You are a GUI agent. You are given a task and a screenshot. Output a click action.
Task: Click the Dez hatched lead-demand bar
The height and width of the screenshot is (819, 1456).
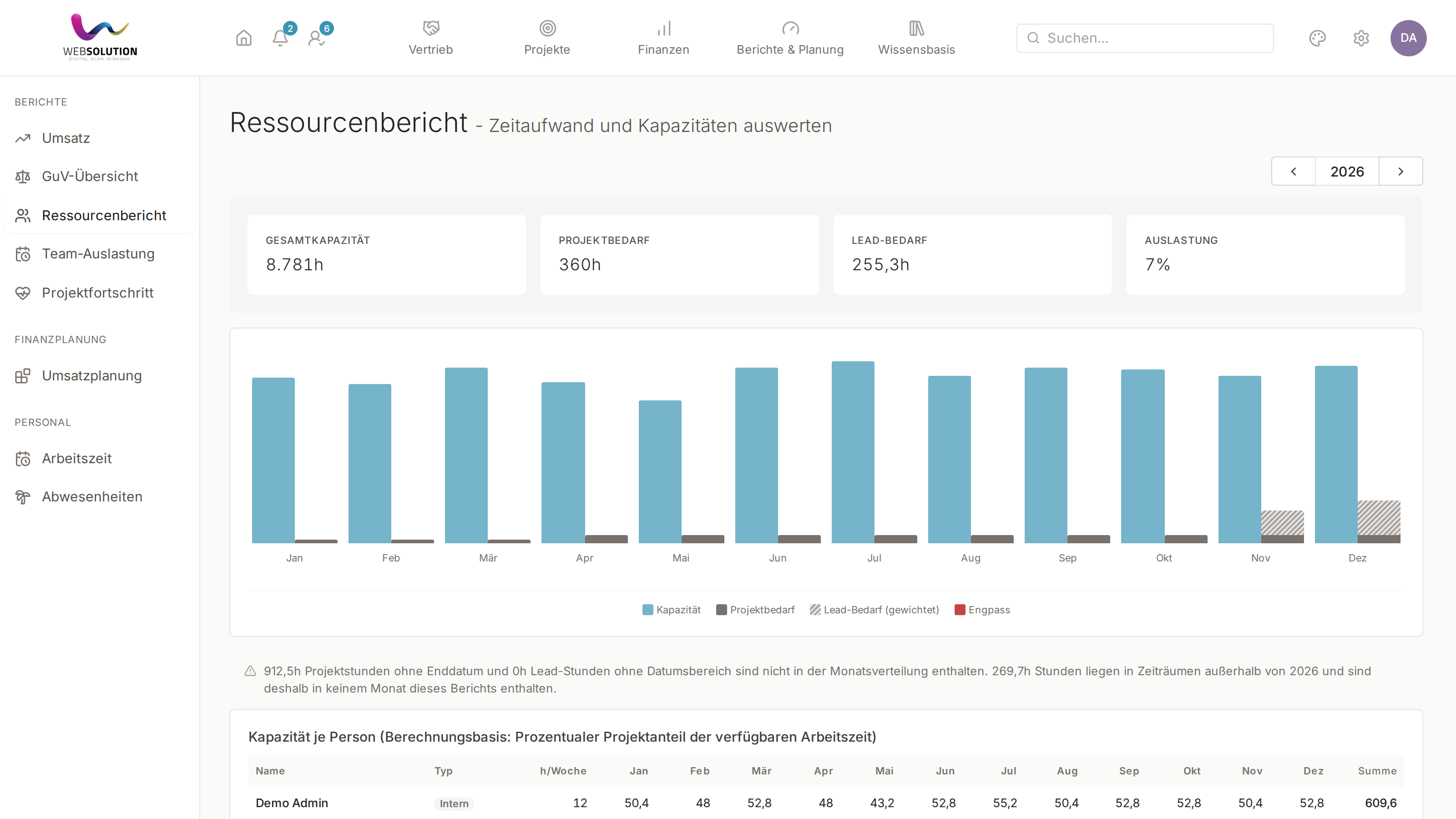[x=1379, y=518]
